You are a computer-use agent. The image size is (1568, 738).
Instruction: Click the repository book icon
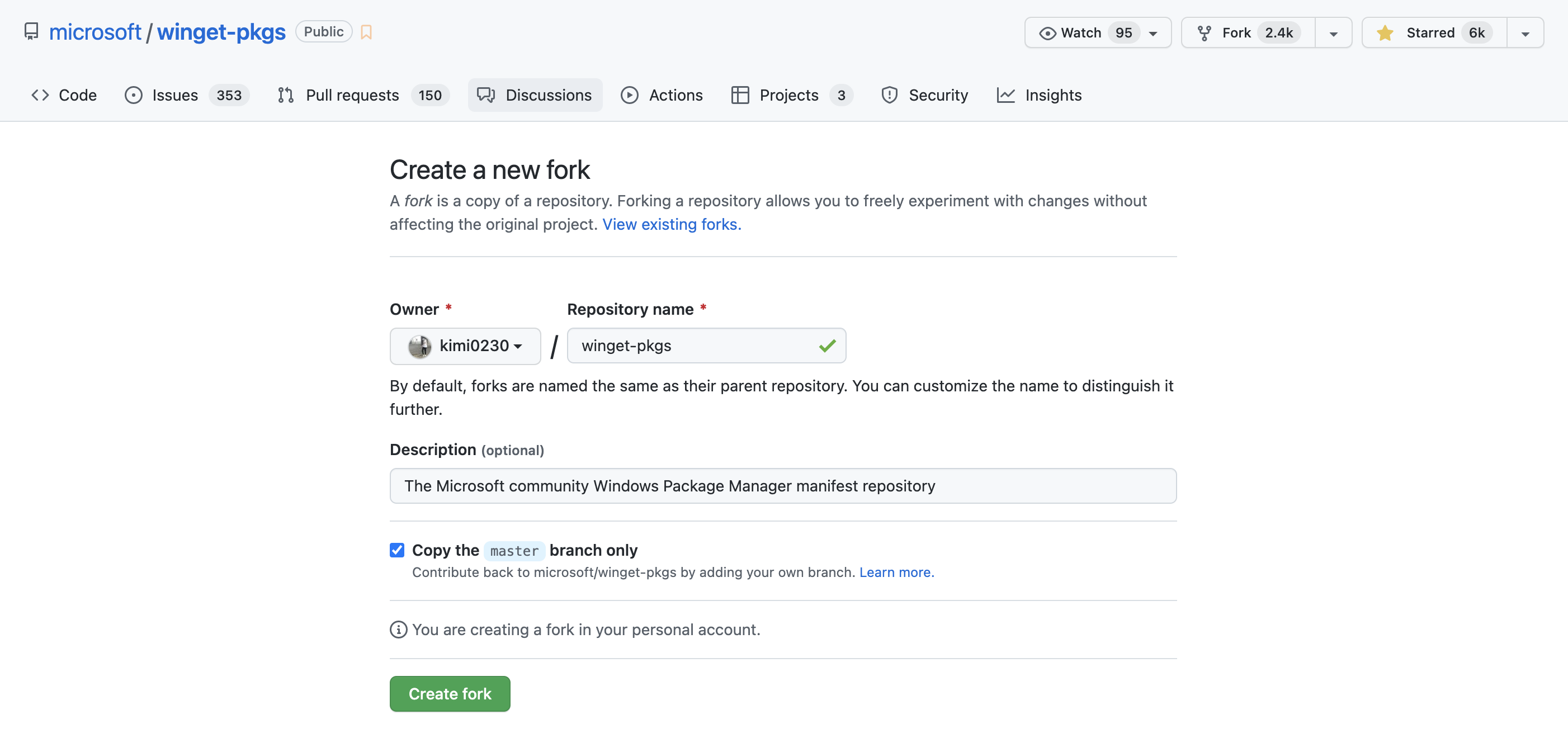pos(31,32)
